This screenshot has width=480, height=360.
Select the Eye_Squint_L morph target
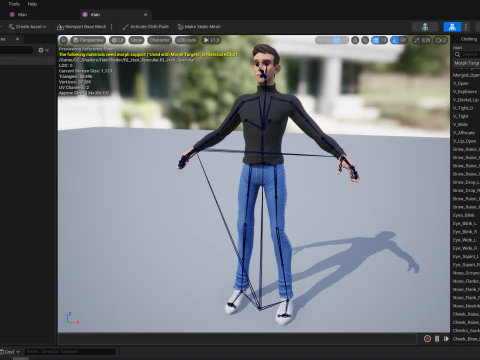click(x=466, y=256)
